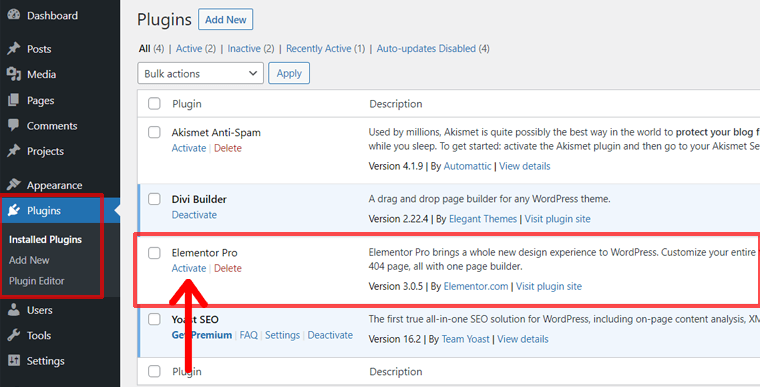The width and height of the screenshot is (760, 387).
Task: Click the Settings sliders icon
Action: click(x=14, y=360)
